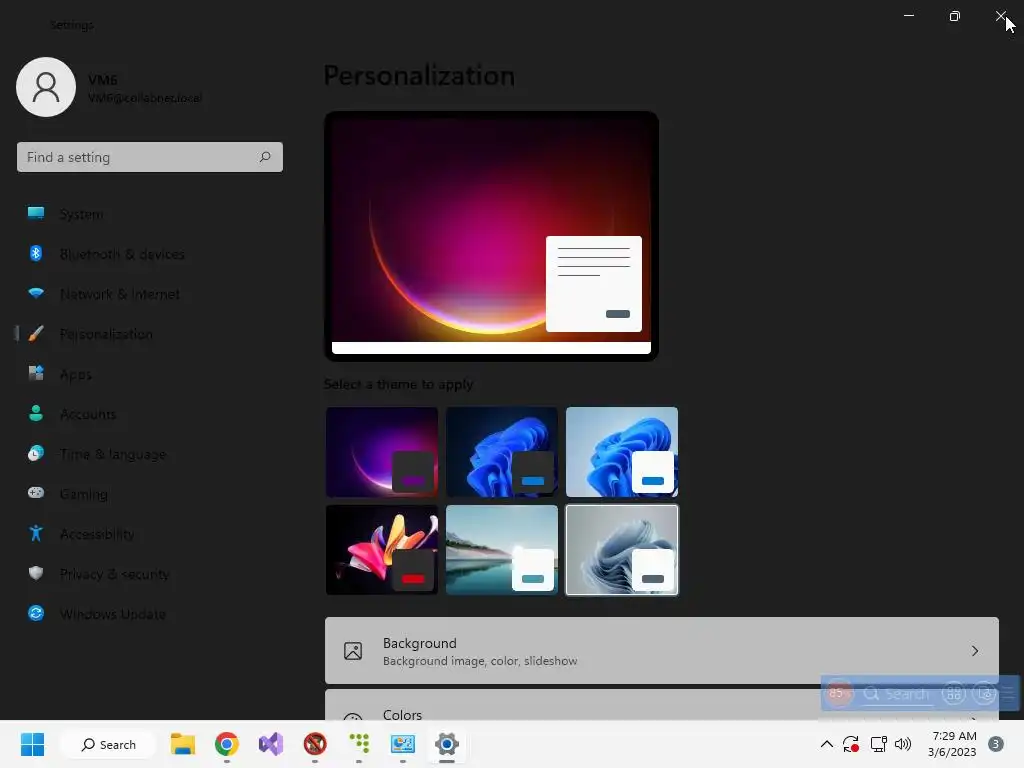
Task: Apply the colorful flower dark theme
Action: click(x=382, y=550)
